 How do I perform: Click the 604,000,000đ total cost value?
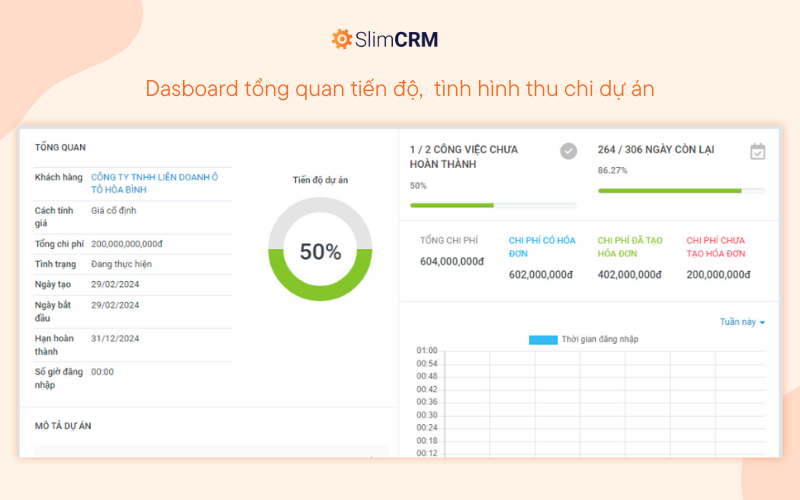452,261
